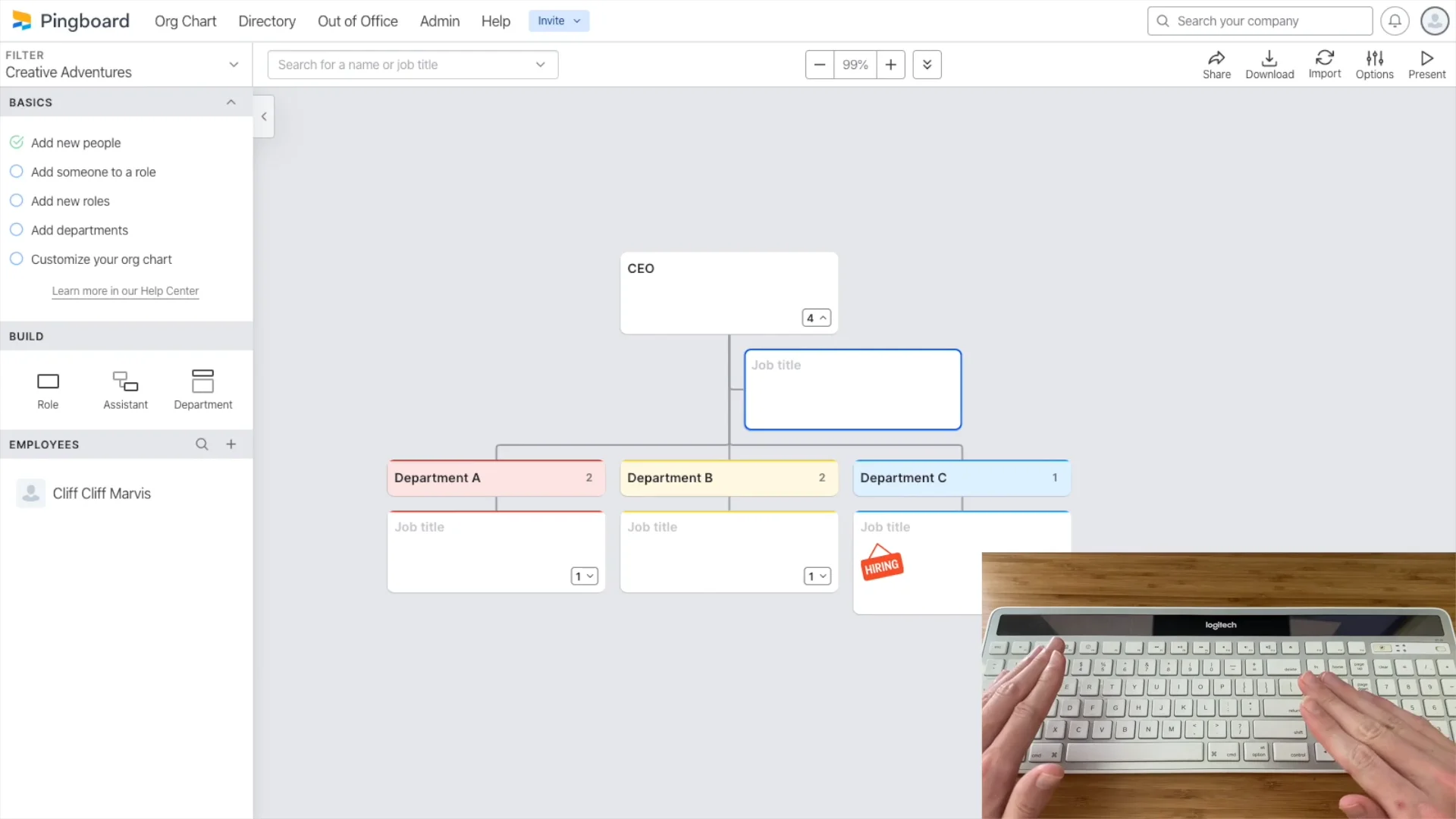Open the Directory menu

pyautogui.click(x=266, y=21)
